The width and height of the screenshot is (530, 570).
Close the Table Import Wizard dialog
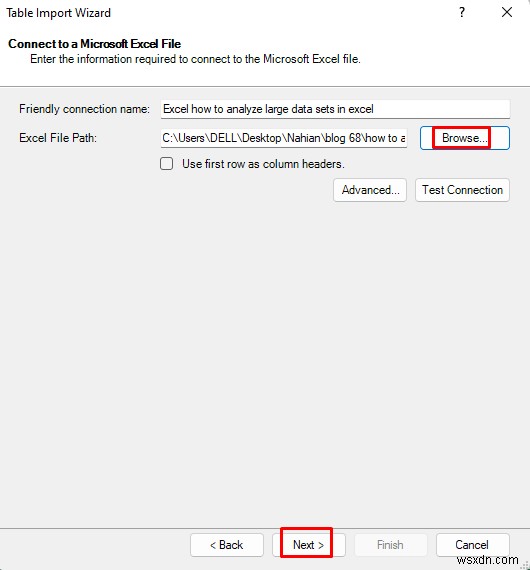tap(507, 12)
